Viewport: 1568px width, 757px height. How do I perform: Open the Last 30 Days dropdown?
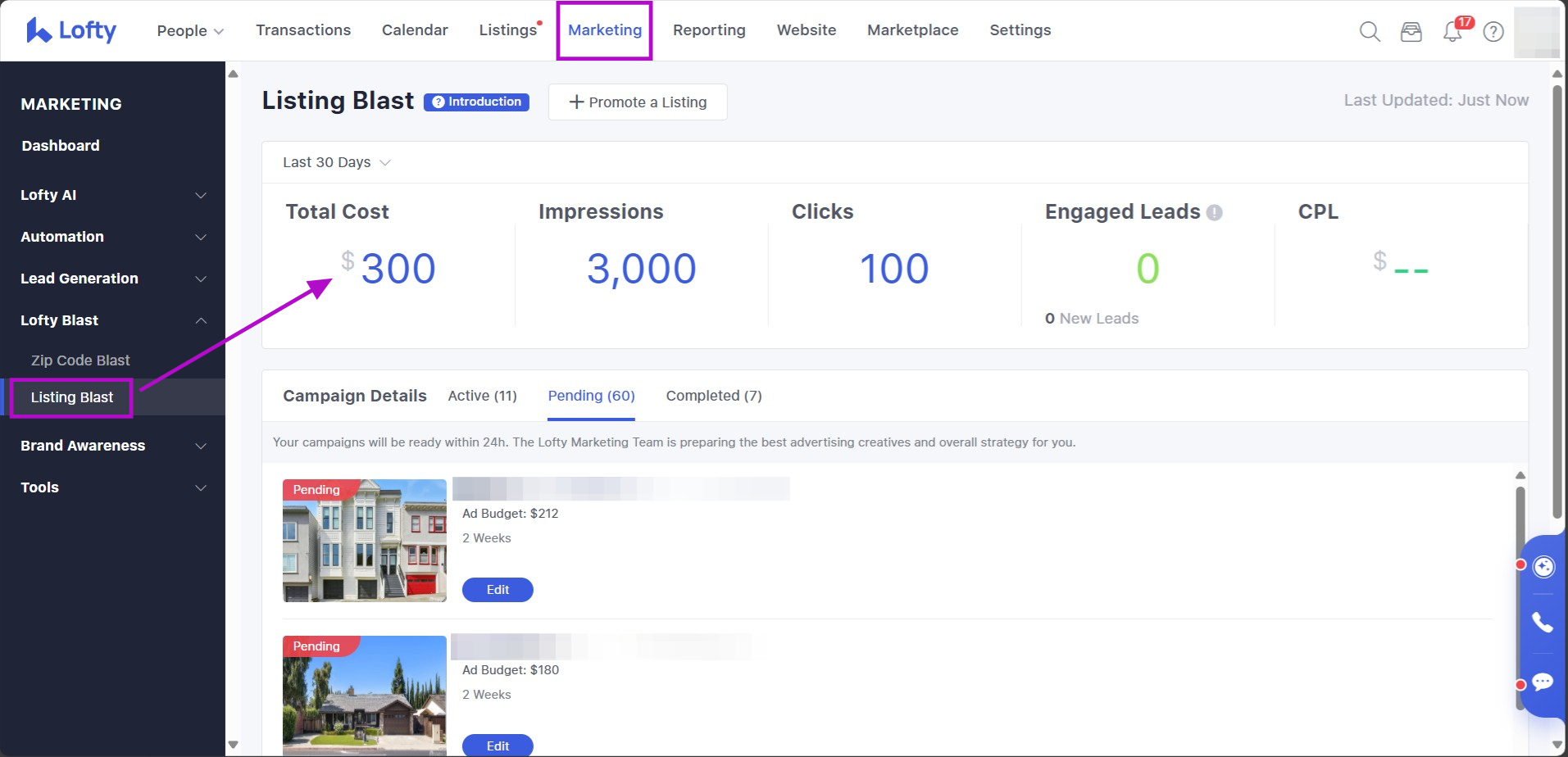336,162
